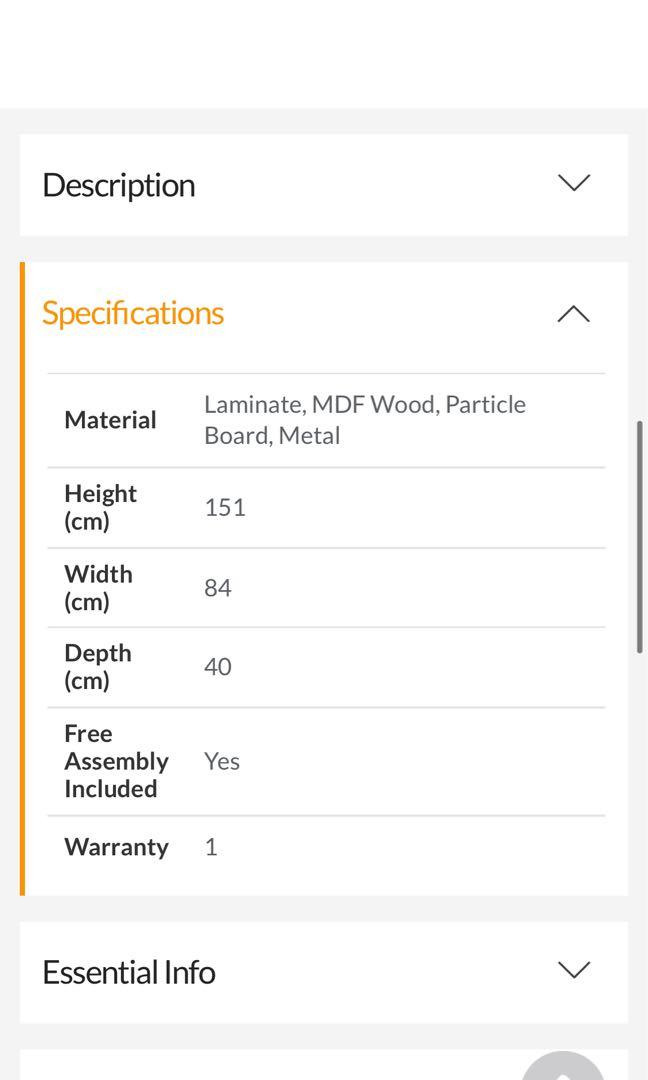This screenshot has height=1080, width=648.
Task: Select the Width (cm) label
Action: 98,588
